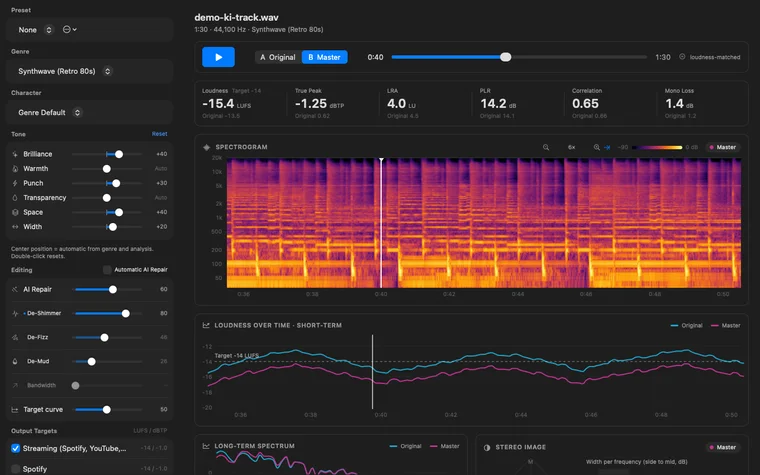Open the Genre dropdown Synthwave (Retro 80s)
This screenshot has height=475, width=760.
coord(64,71)
